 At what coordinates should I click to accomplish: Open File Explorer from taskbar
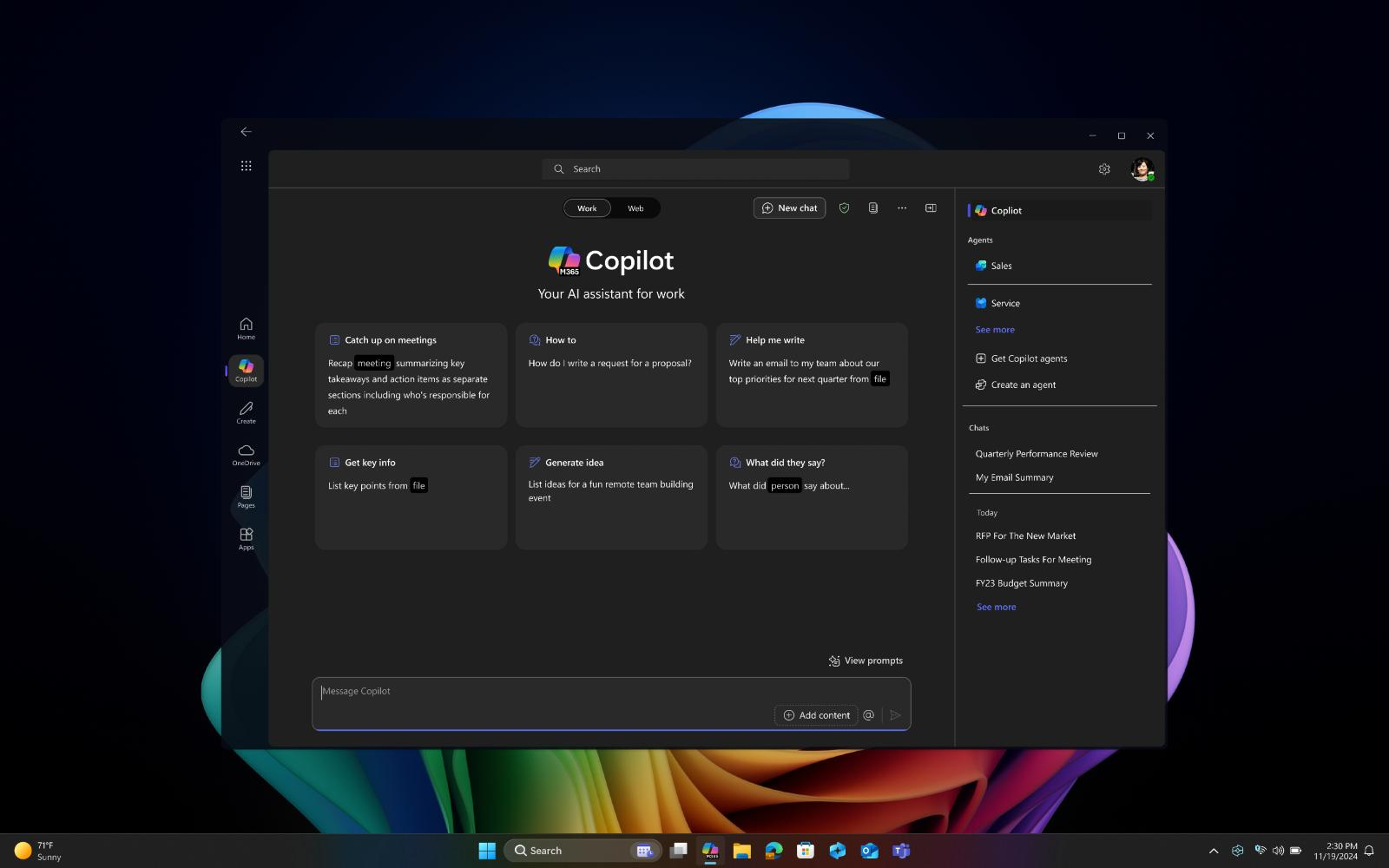point(741,851)
